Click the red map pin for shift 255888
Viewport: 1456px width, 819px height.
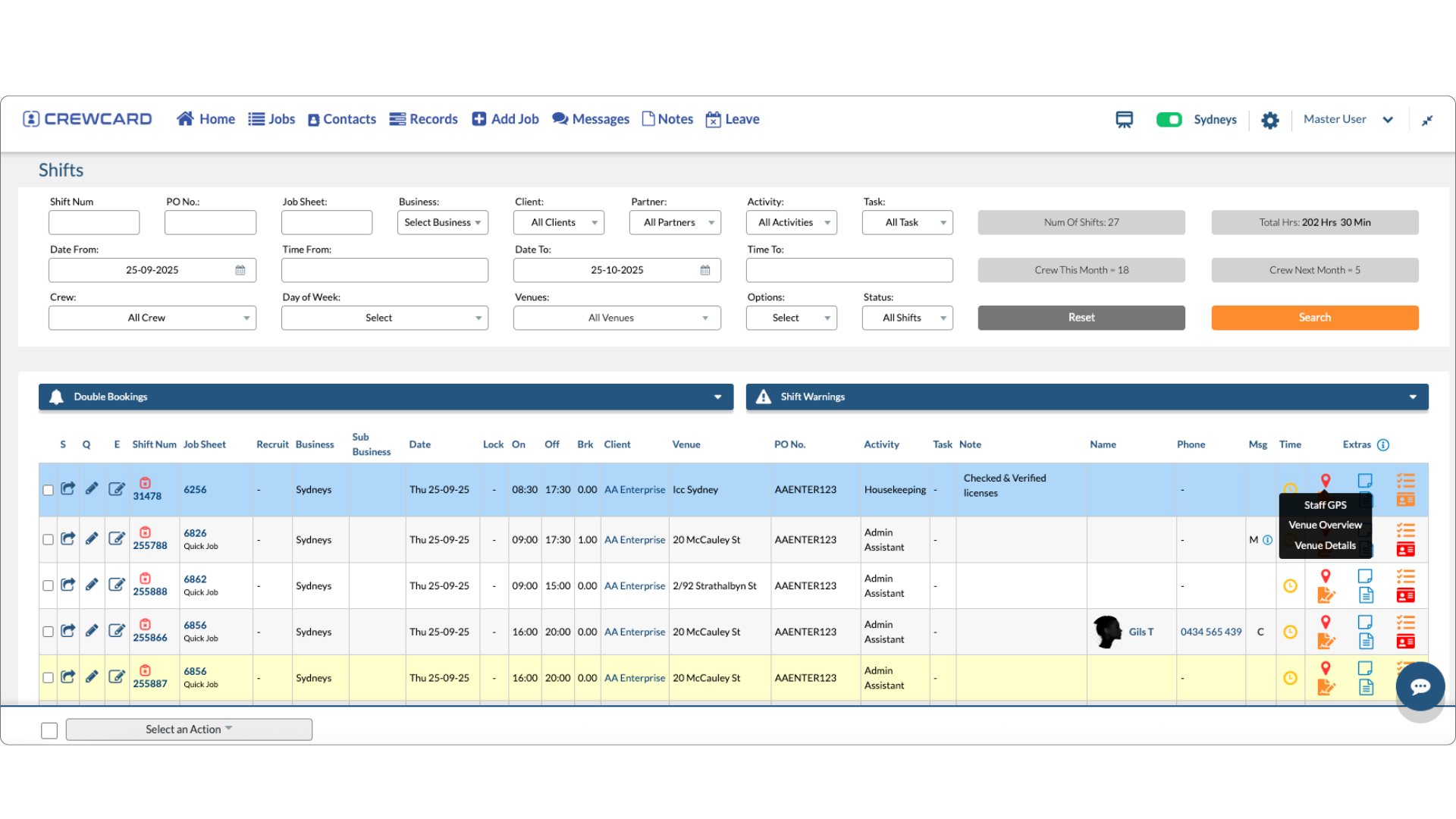(x=1326, y=576)
